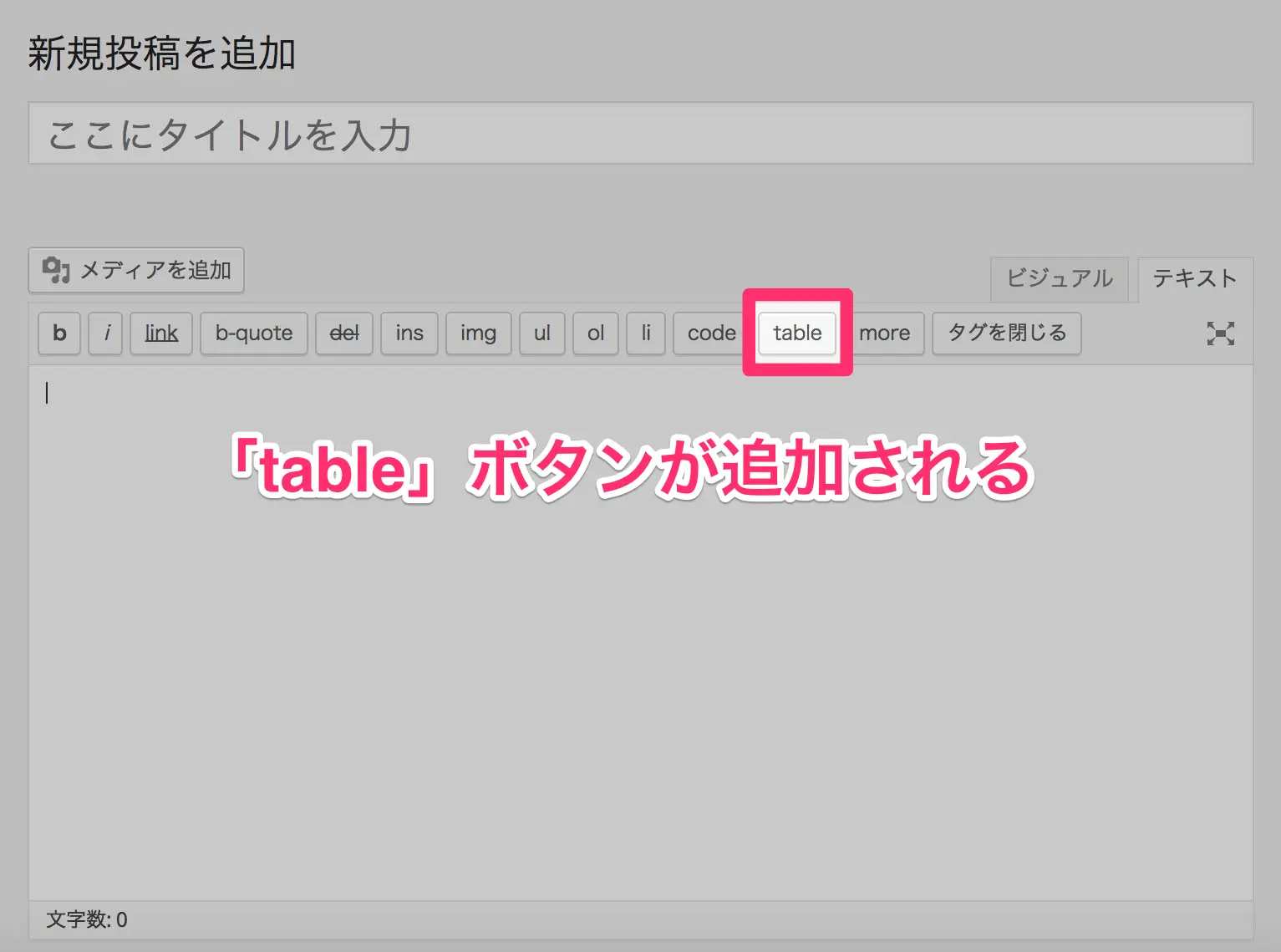1281x952 pixels.
Task: Insert a list item with li
Action: click(645, 333)
